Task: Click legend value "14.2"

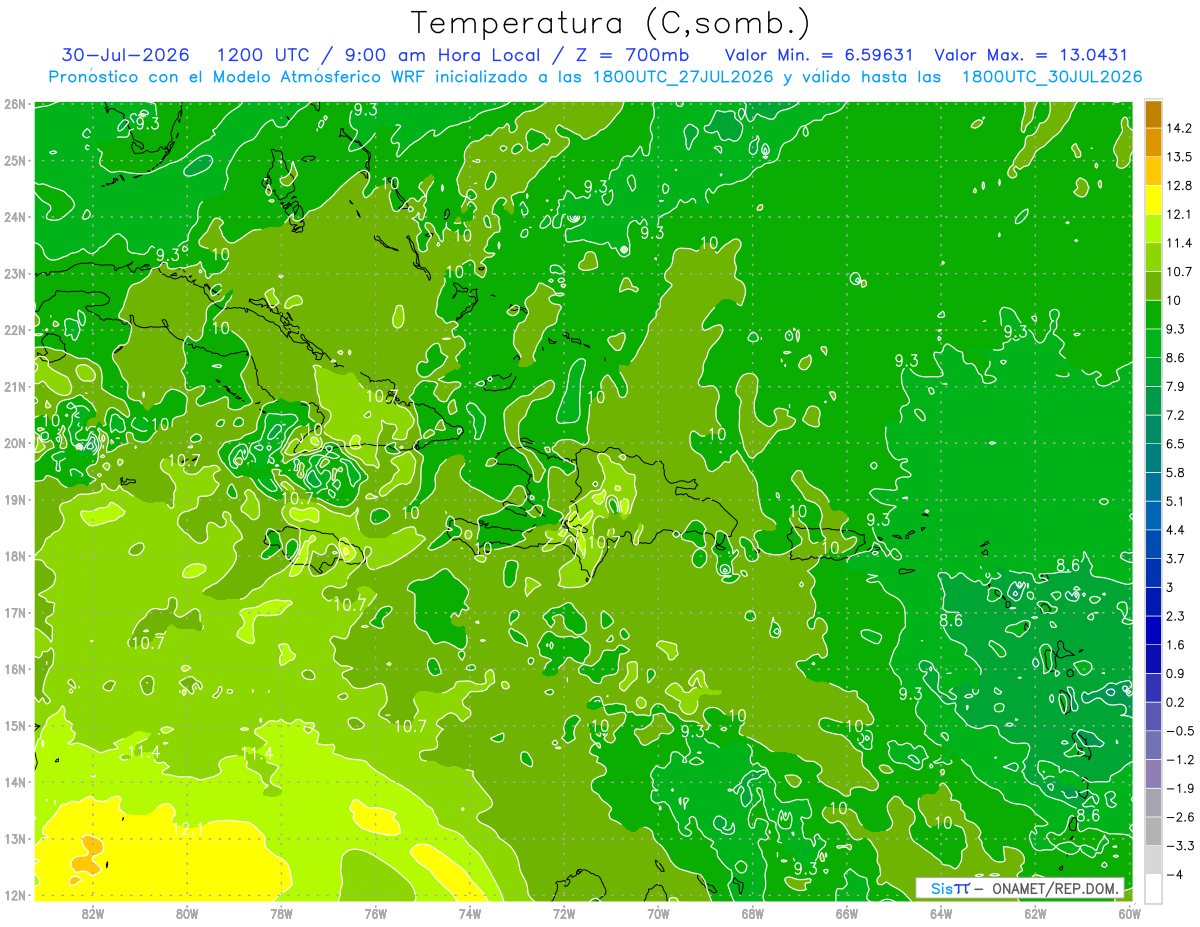Action: [1177, 128]
